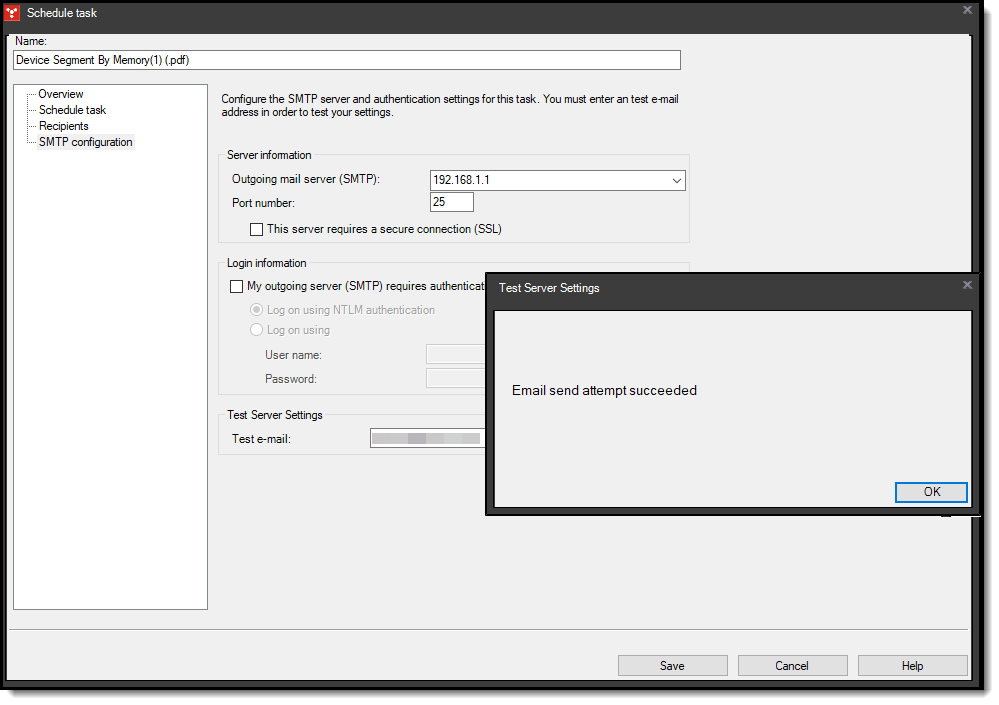Enable 'My outgoing server (SMTP) requires authentication'
The image size is (999, 705).
coord(237,287)
